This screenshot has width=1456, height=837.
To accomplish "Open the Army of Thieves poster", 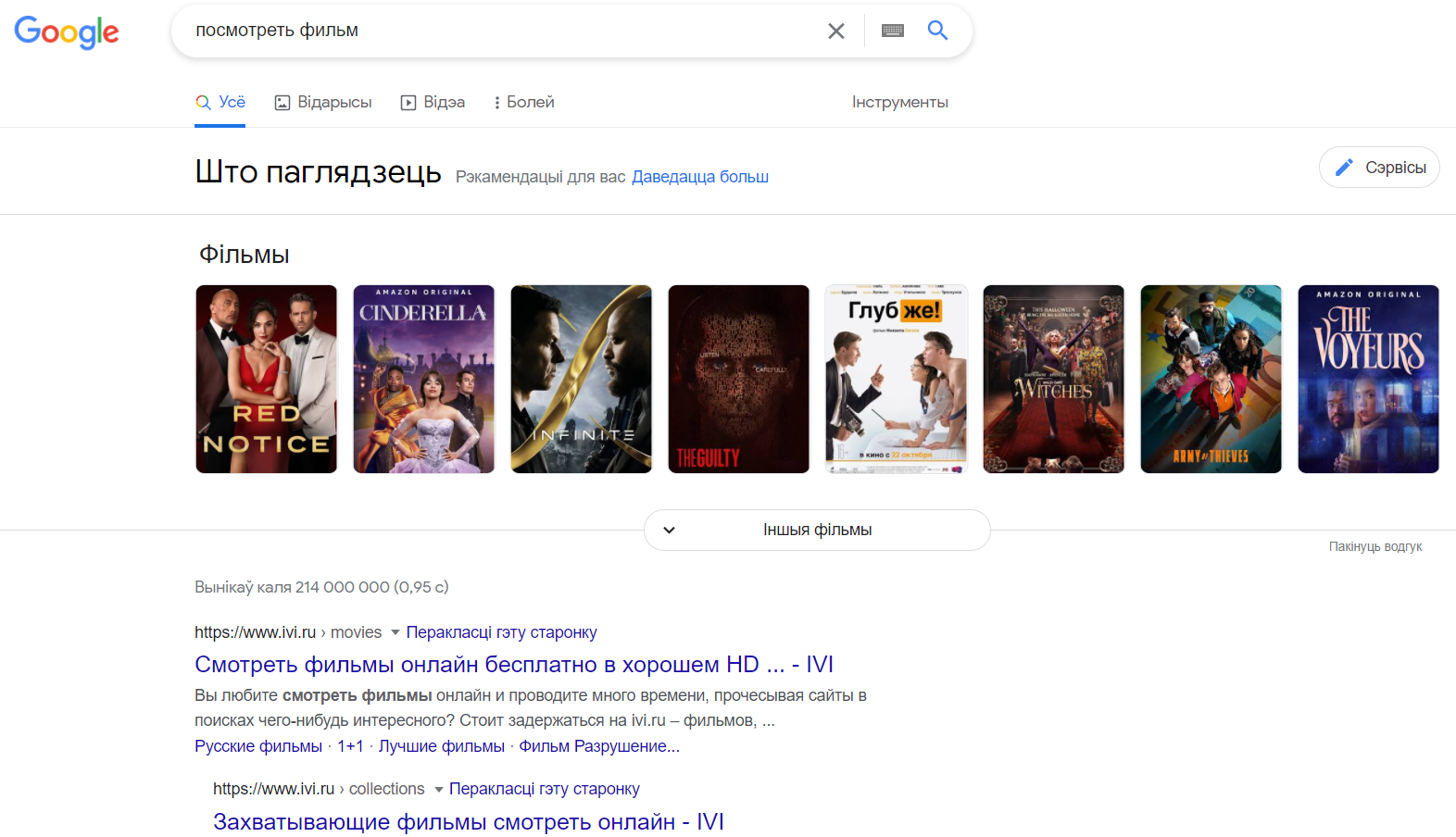I will click(1211, 379).
